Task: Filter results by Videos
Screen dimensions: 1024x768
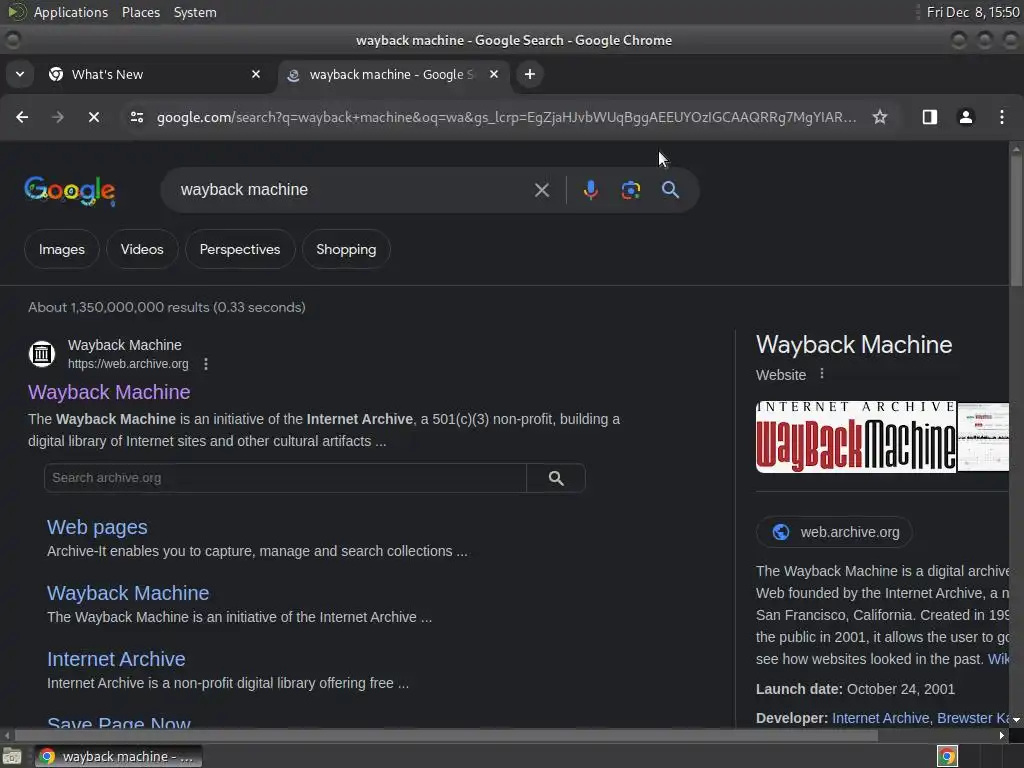Action: pyautogui.click(x=142, y=249)
